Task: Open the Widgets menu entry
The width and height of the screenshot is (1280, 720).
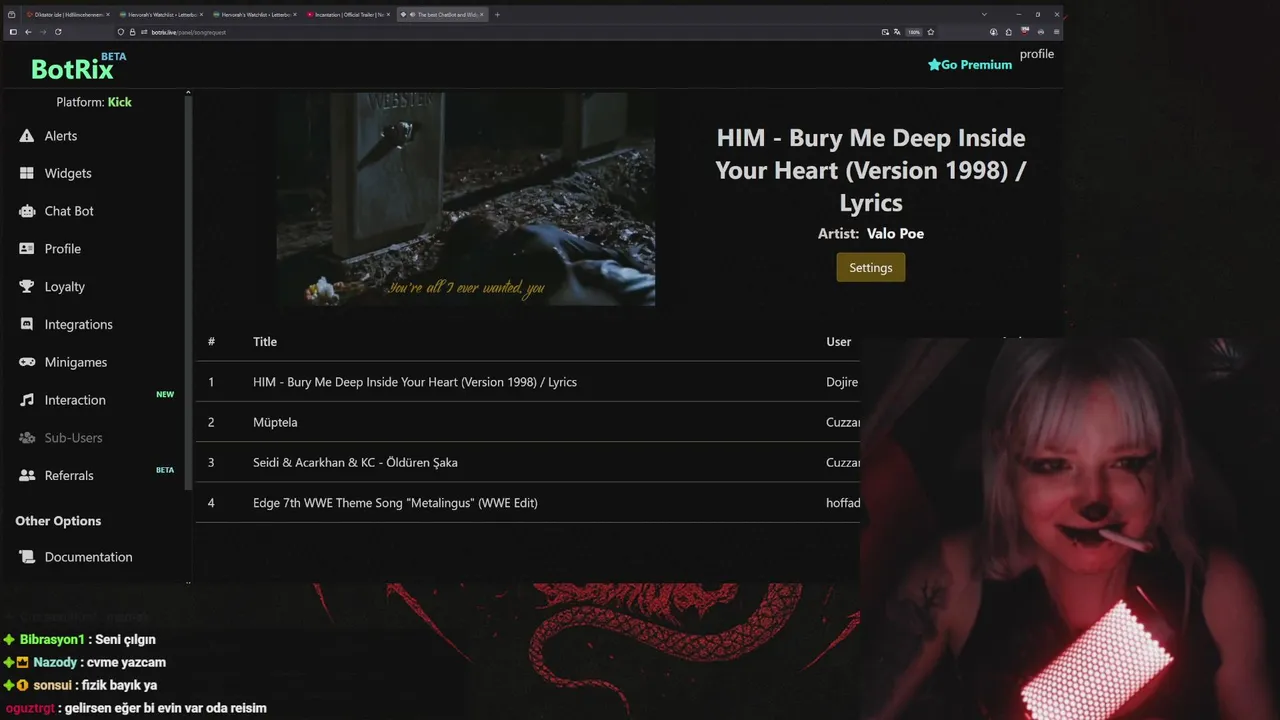Action: pyautogui.click(x=68, y=173)
